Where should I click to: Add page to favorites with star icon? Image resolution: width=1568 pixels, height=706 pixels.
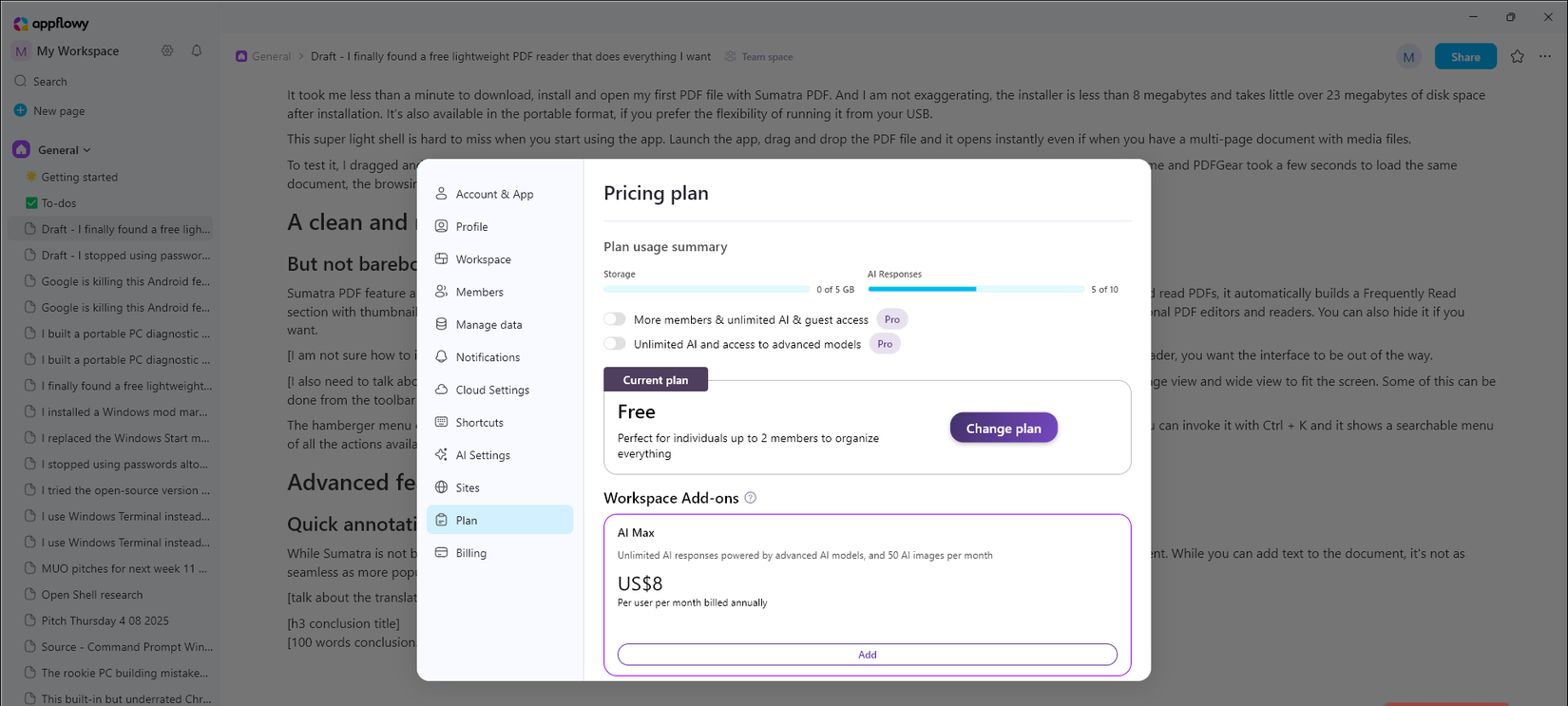[x=1517, y=57]
